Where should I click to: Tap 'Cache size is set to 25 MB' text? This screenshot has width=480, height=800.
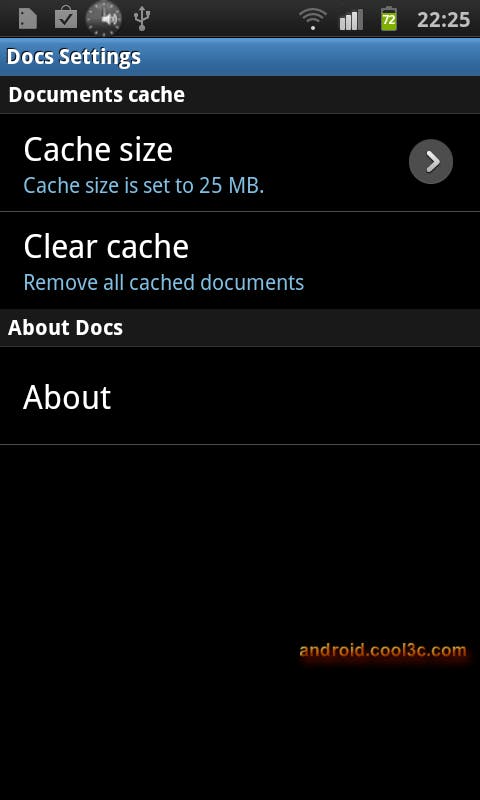[x=144, y=186]
